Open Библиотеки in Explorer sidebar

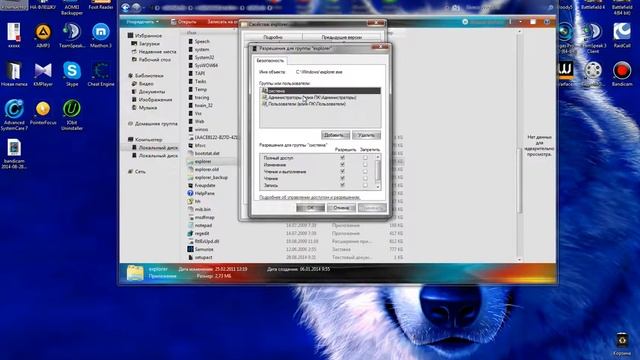(x=146, y=76)
